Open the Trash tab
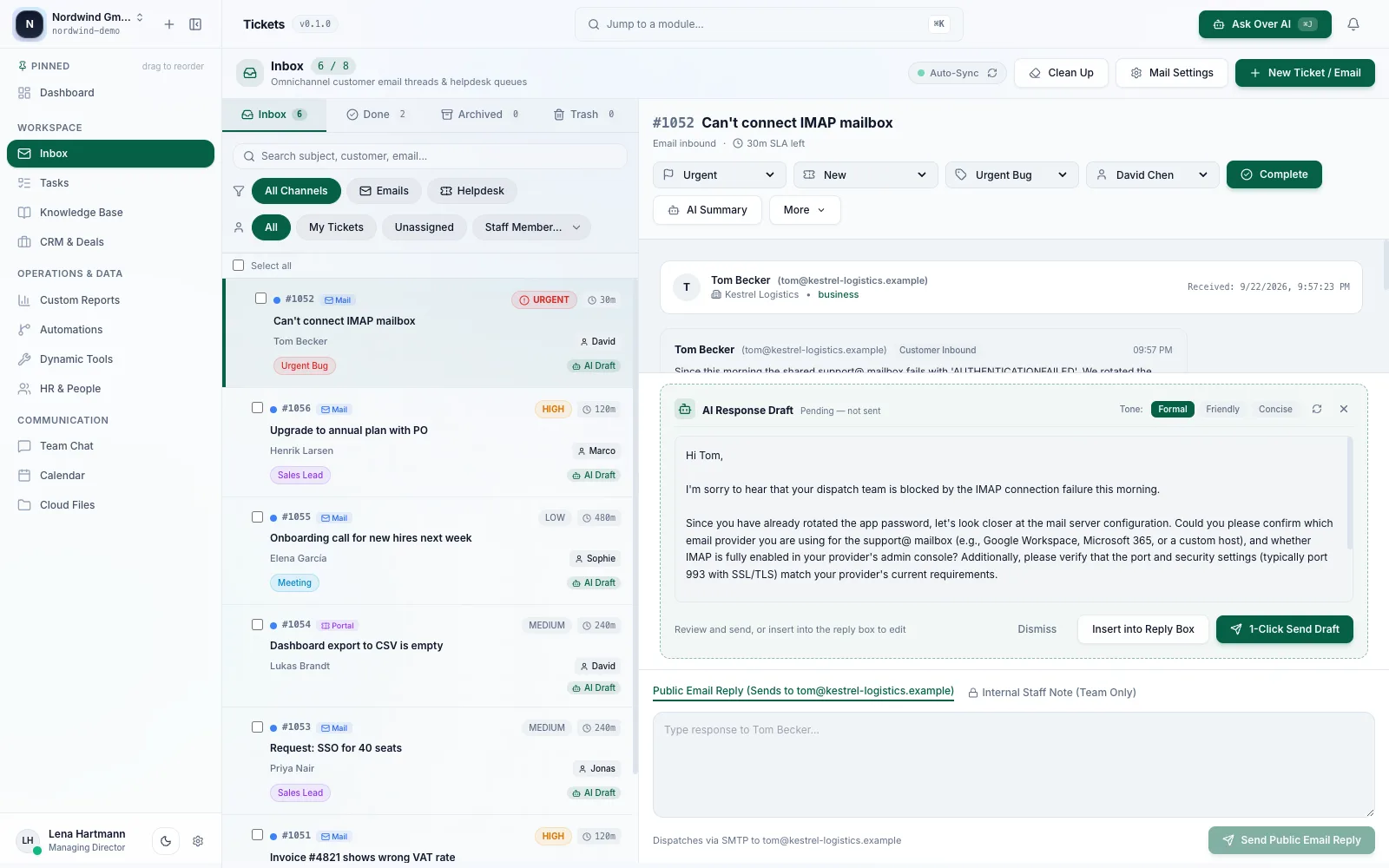The image size is (1389, 868). [584, 115]
